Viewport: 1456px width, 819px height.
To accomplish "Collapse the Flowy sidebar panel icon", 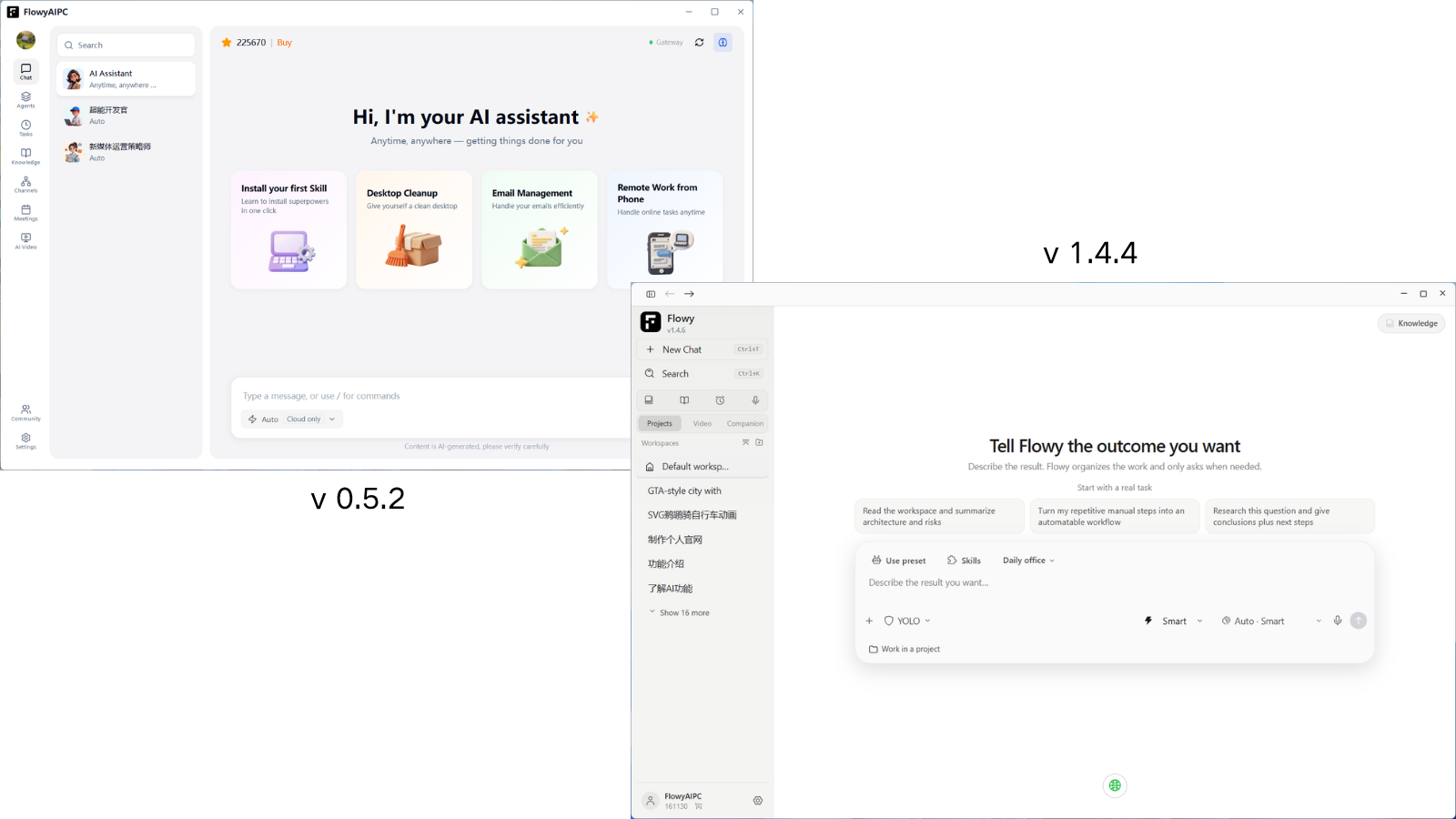I will coord(651,294).
